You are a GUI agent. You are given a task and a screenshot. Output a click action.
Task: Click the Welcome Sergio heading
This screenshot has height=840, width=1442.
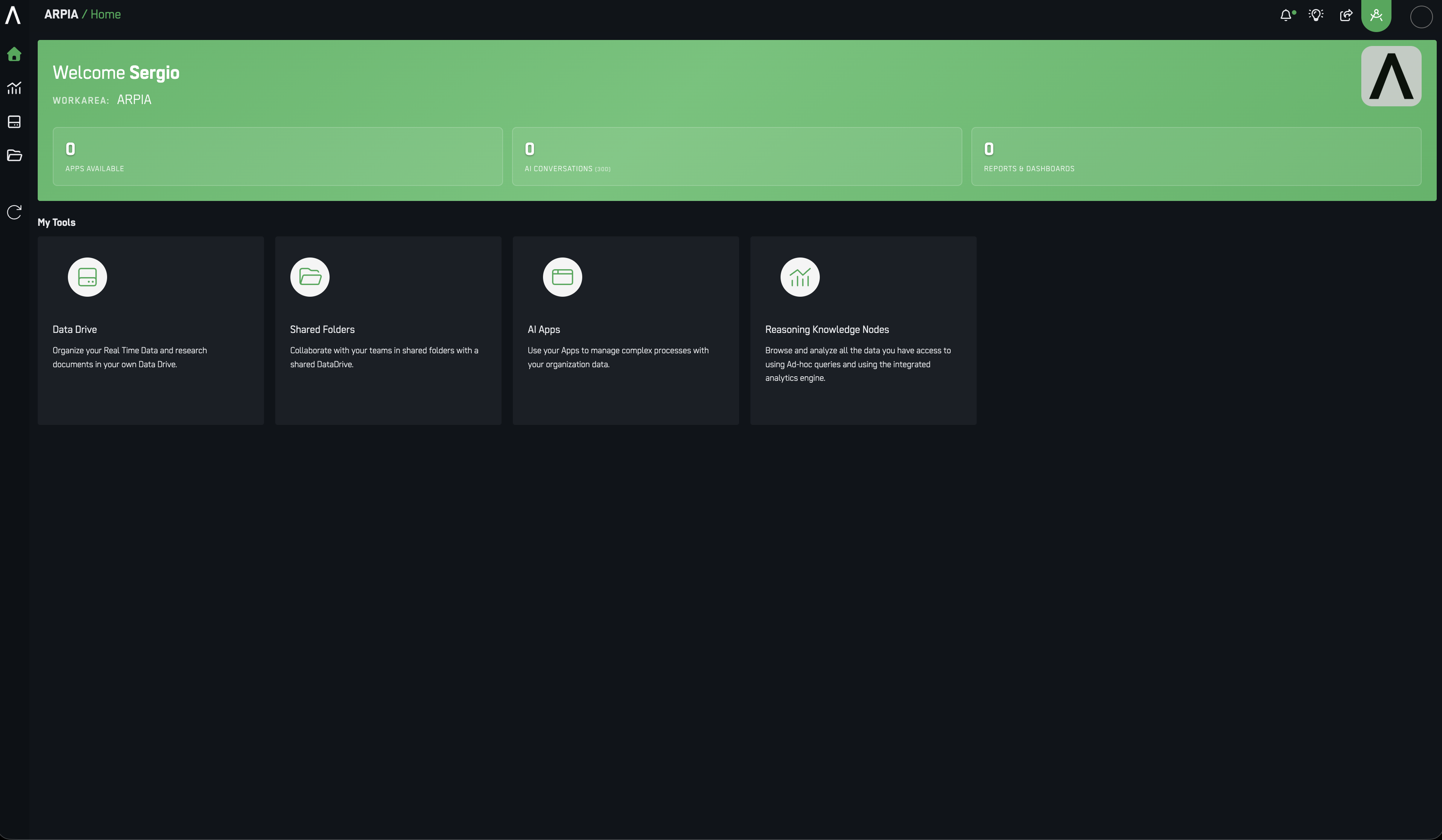coord(116,73)
